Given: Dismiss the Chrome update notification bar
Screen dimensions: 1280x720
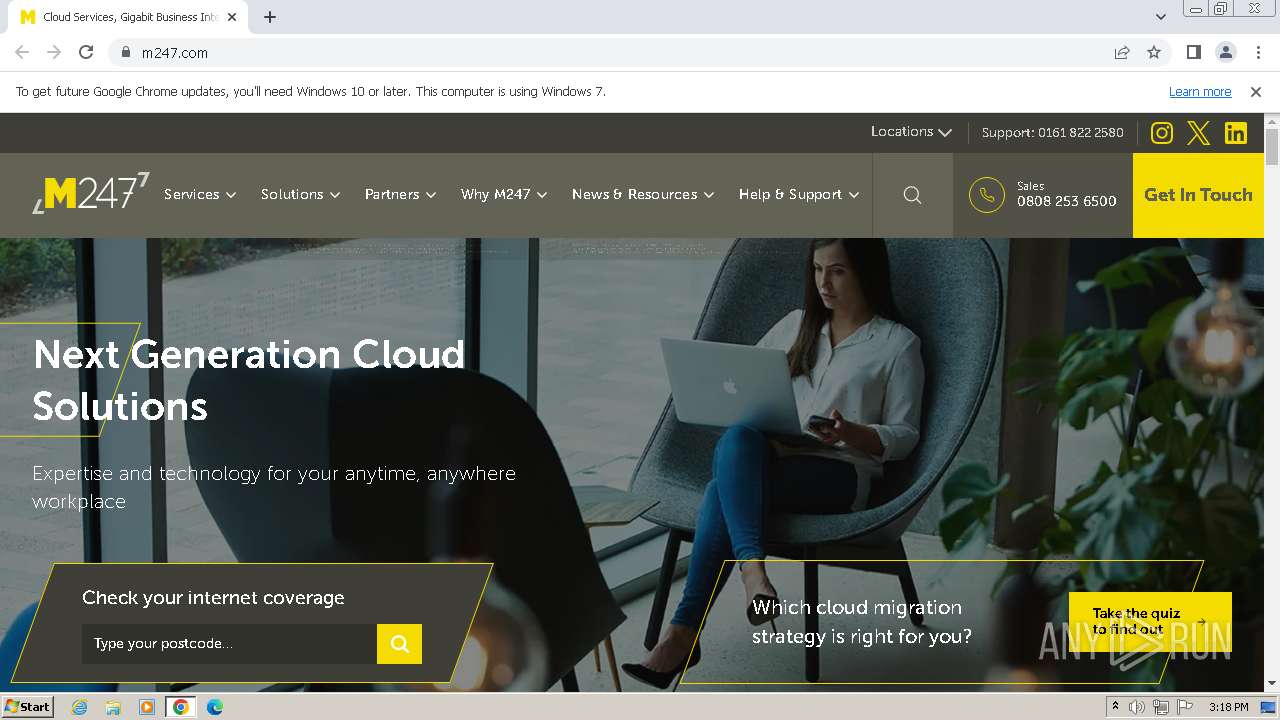Looking at the screenshot, I should (1256, 91).
